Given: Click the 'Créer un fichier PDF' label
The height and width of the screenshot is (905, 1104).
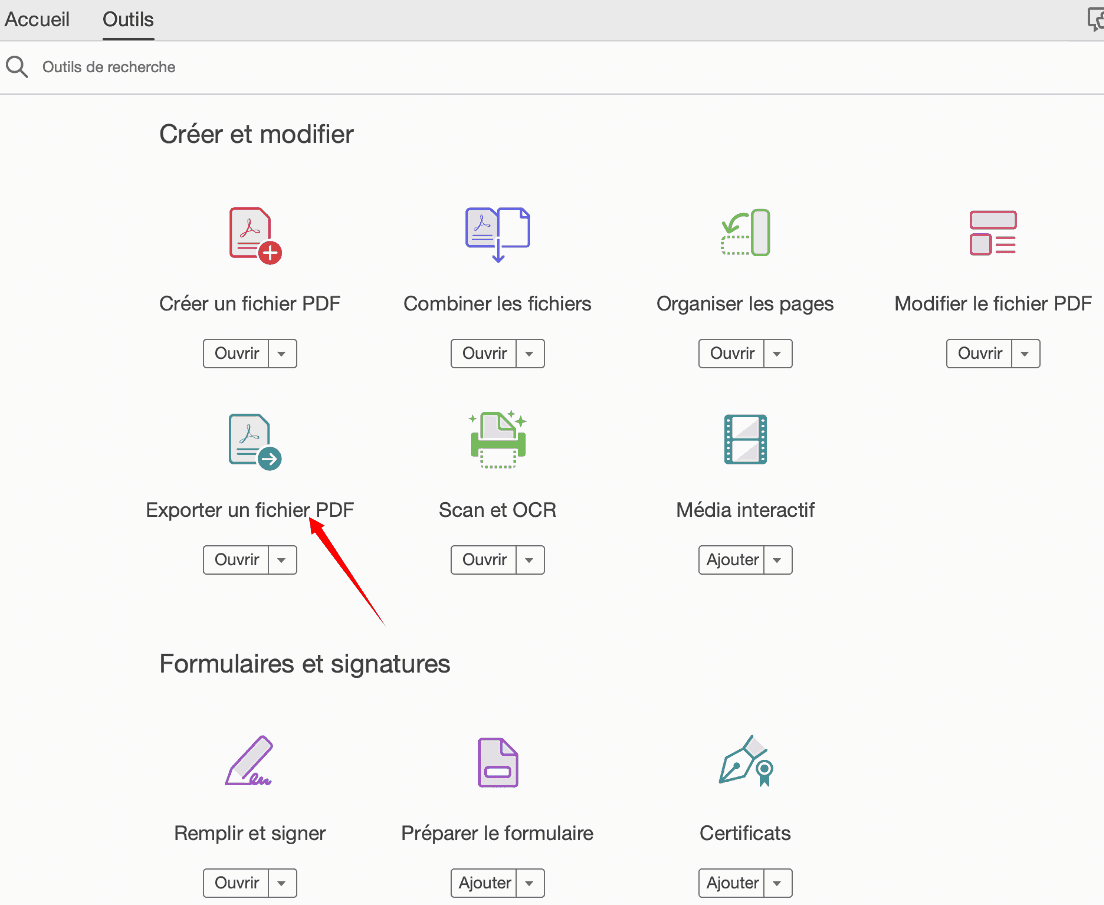Looking at the screenshot, I should [x=250, y=304].
